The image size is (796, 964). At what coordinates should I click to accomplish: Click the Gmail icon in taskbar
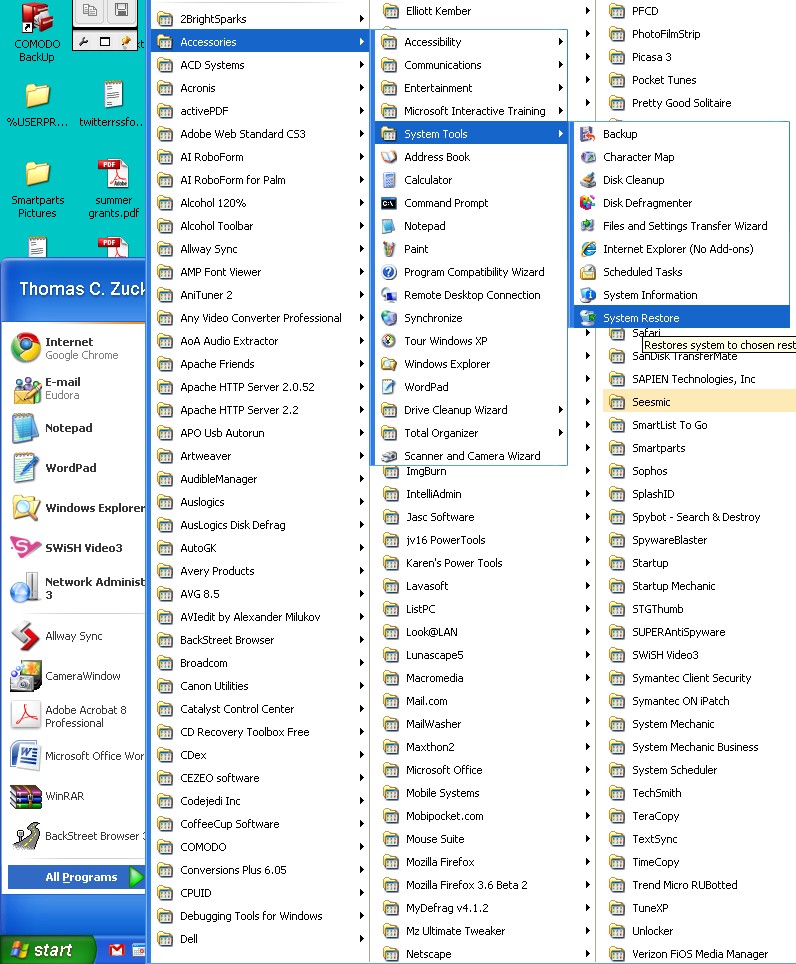pyautogui.click(x=116, y=950)
